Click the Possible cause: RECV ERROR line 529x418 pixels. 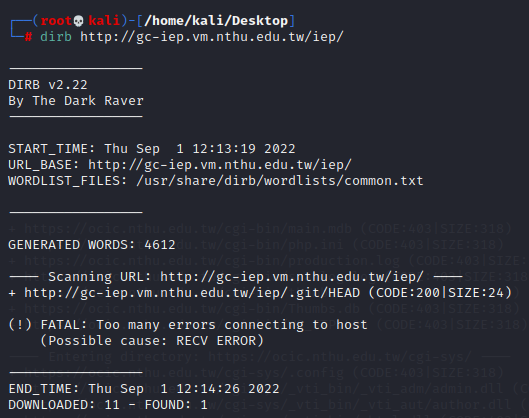[152, 341]
